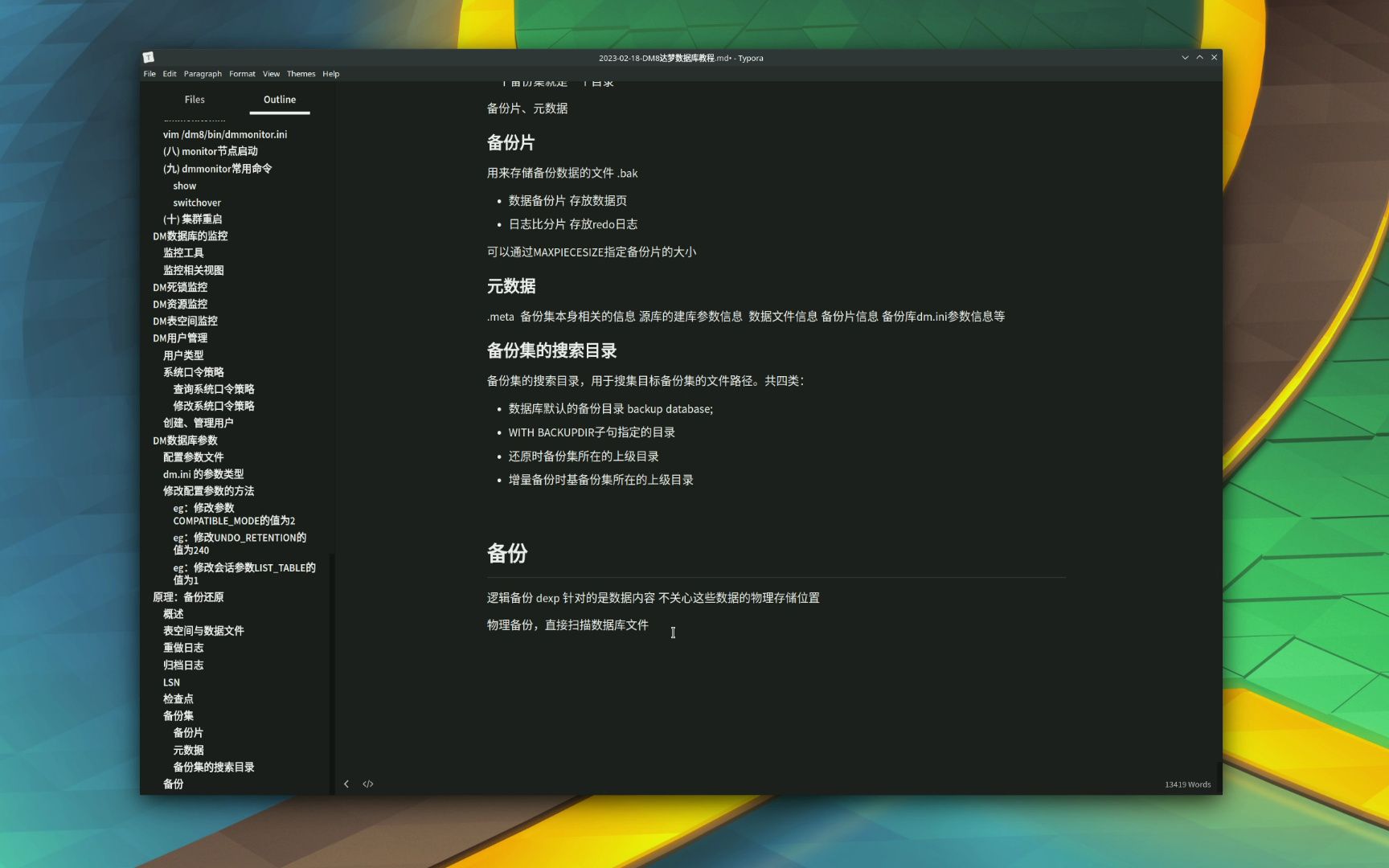
Task: Open outline entry 监控相关视图
Action: (x=194, y=270)
